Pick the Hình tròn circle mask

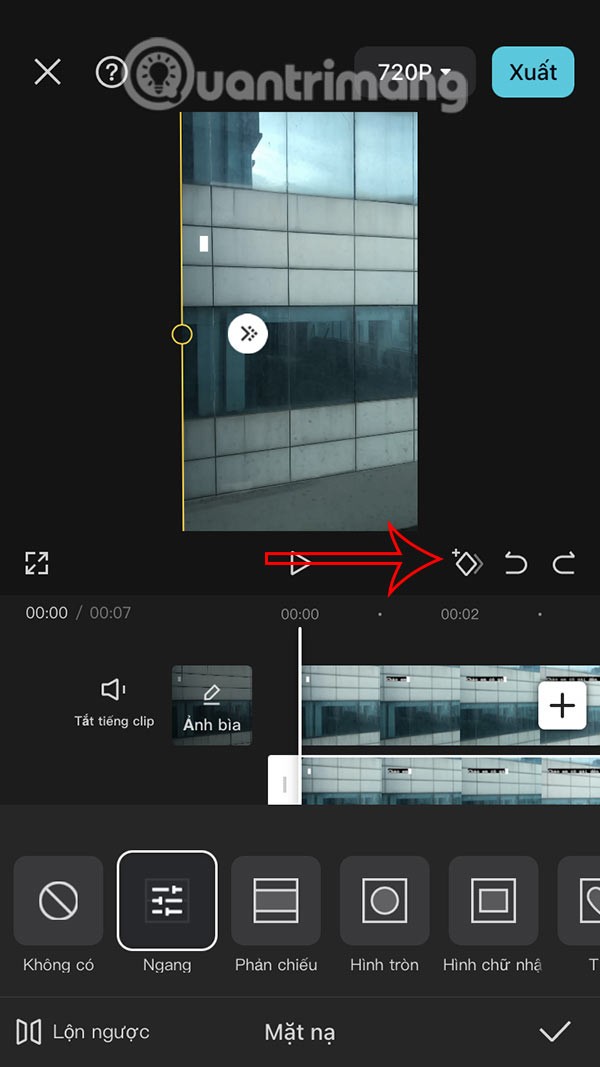384,901
